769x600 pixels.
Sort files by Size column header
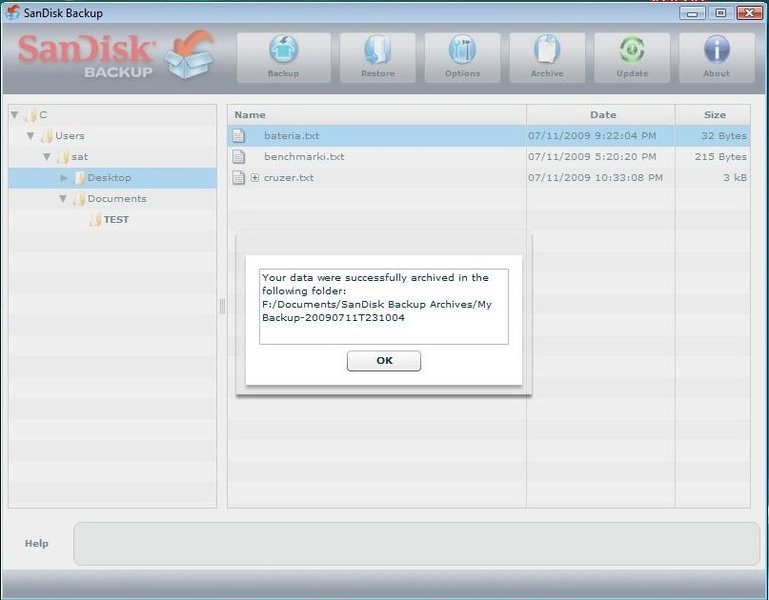713,115
